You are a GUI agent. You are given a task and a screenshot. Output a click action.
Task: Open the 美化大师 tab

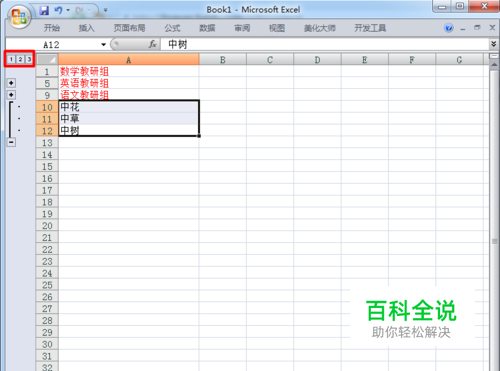pyautogui.click(x=319, y=28)
